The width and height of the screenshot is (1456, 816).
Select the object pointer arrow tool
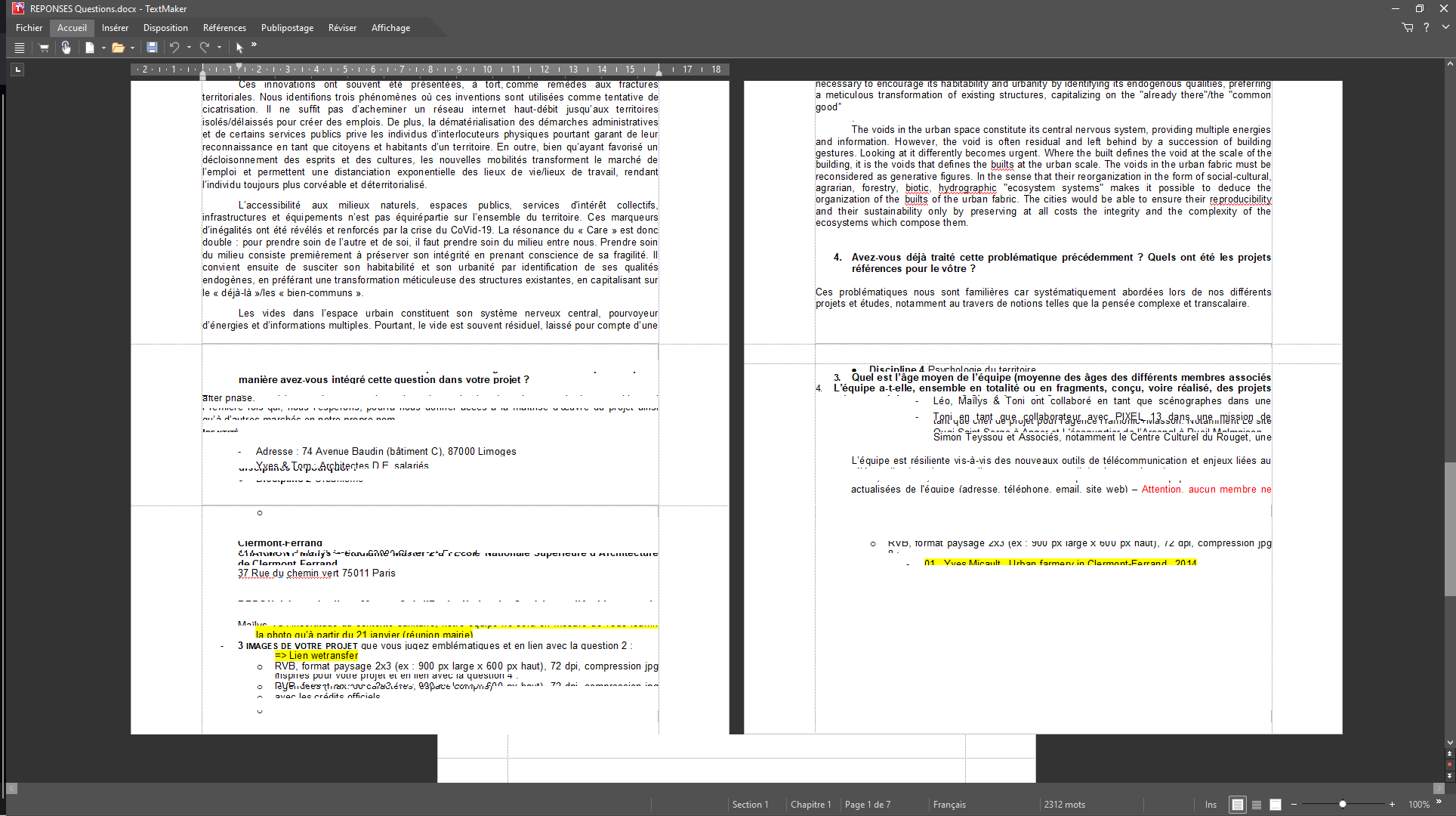(x=239, y=48)
